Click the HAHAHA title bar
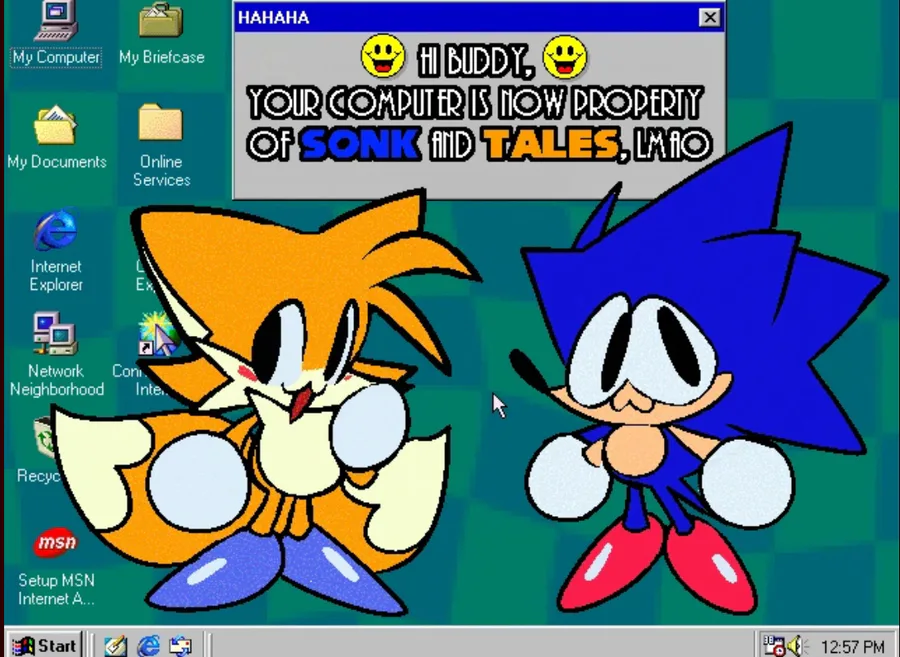900x657 pixels. click(479, 18)
